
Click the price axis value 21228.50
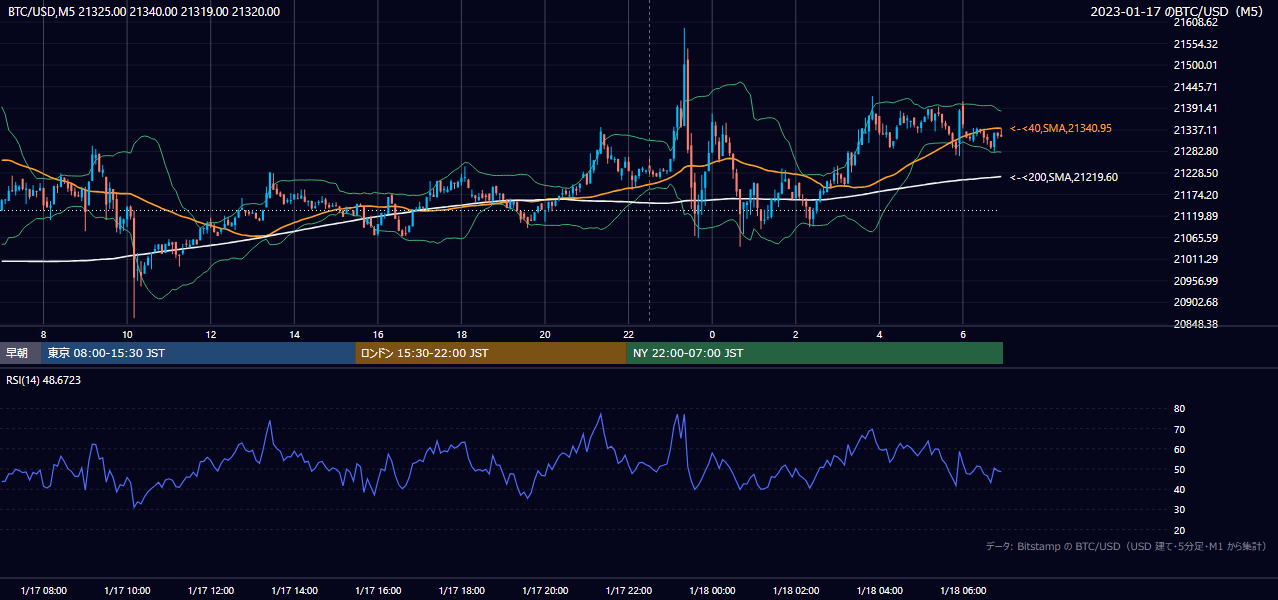click(x=1195, y=173)
